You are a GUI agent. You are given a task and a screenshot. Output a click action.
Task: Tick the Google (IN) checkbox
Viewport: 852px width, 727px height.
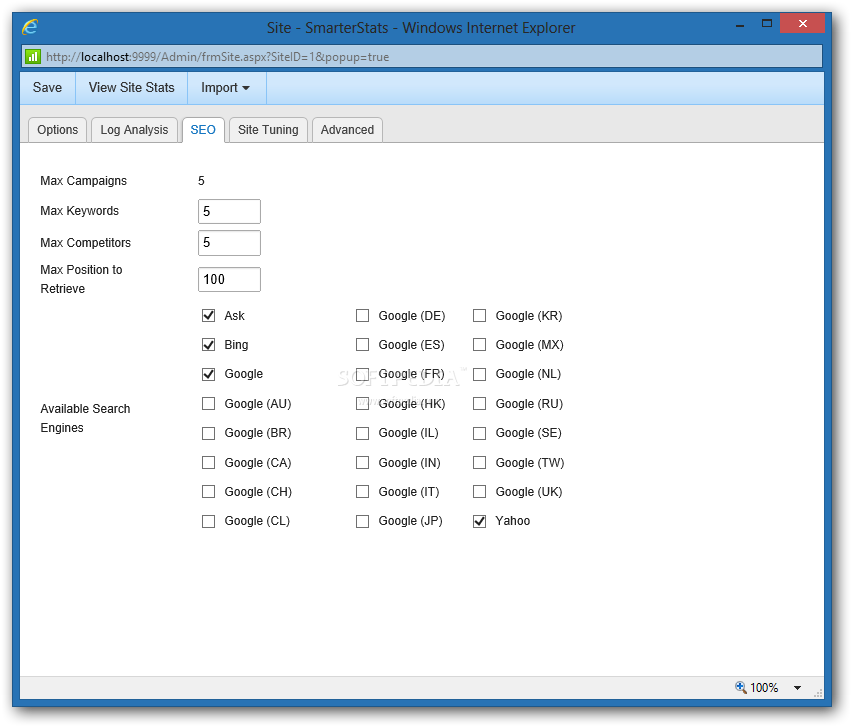(x=362, y=462)
